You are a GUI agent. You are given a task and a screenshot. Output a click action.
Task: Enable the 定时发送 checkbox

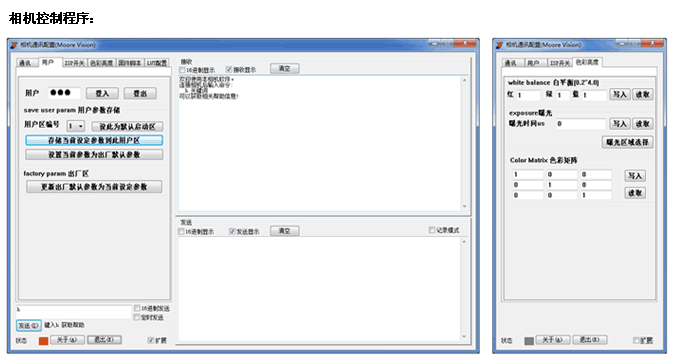click(x=137, y=317)
